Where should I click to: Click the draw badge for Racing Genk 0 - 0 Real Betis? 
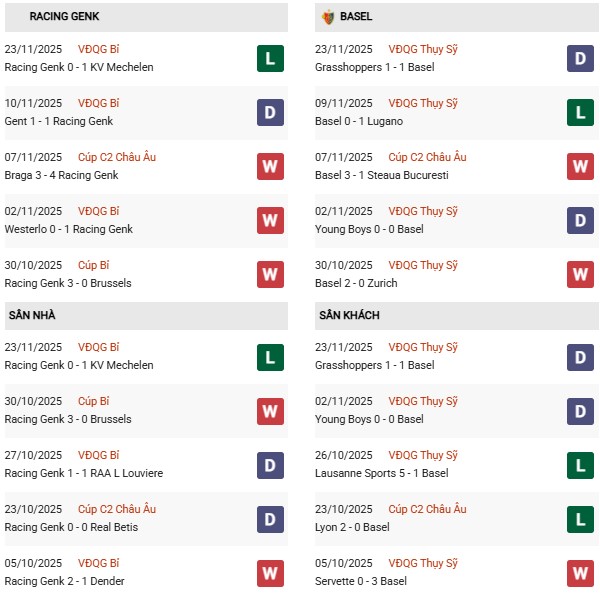[270, 518]
